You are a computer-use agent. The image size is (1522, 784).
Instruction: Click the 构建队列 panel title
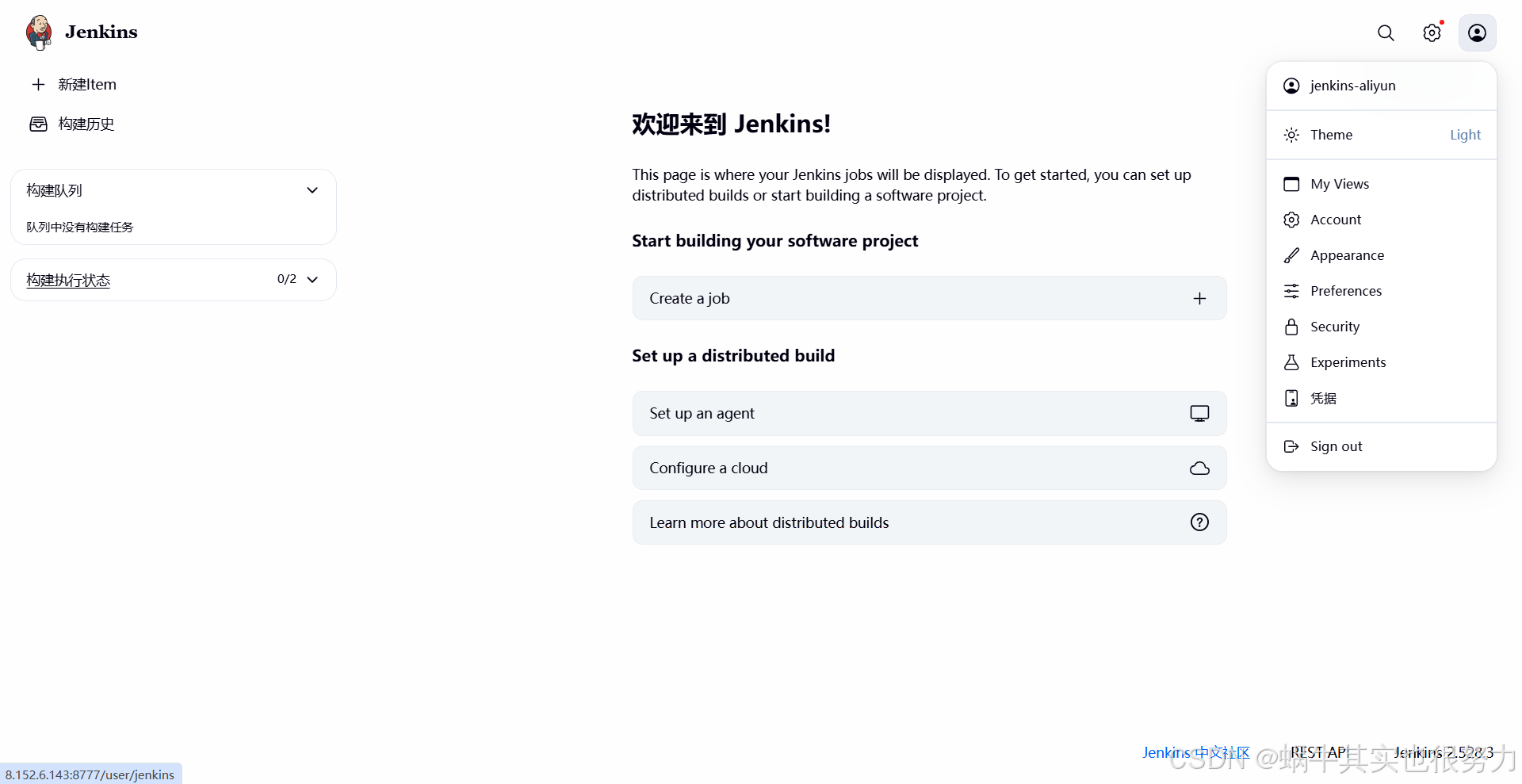[x=54, y=190]
